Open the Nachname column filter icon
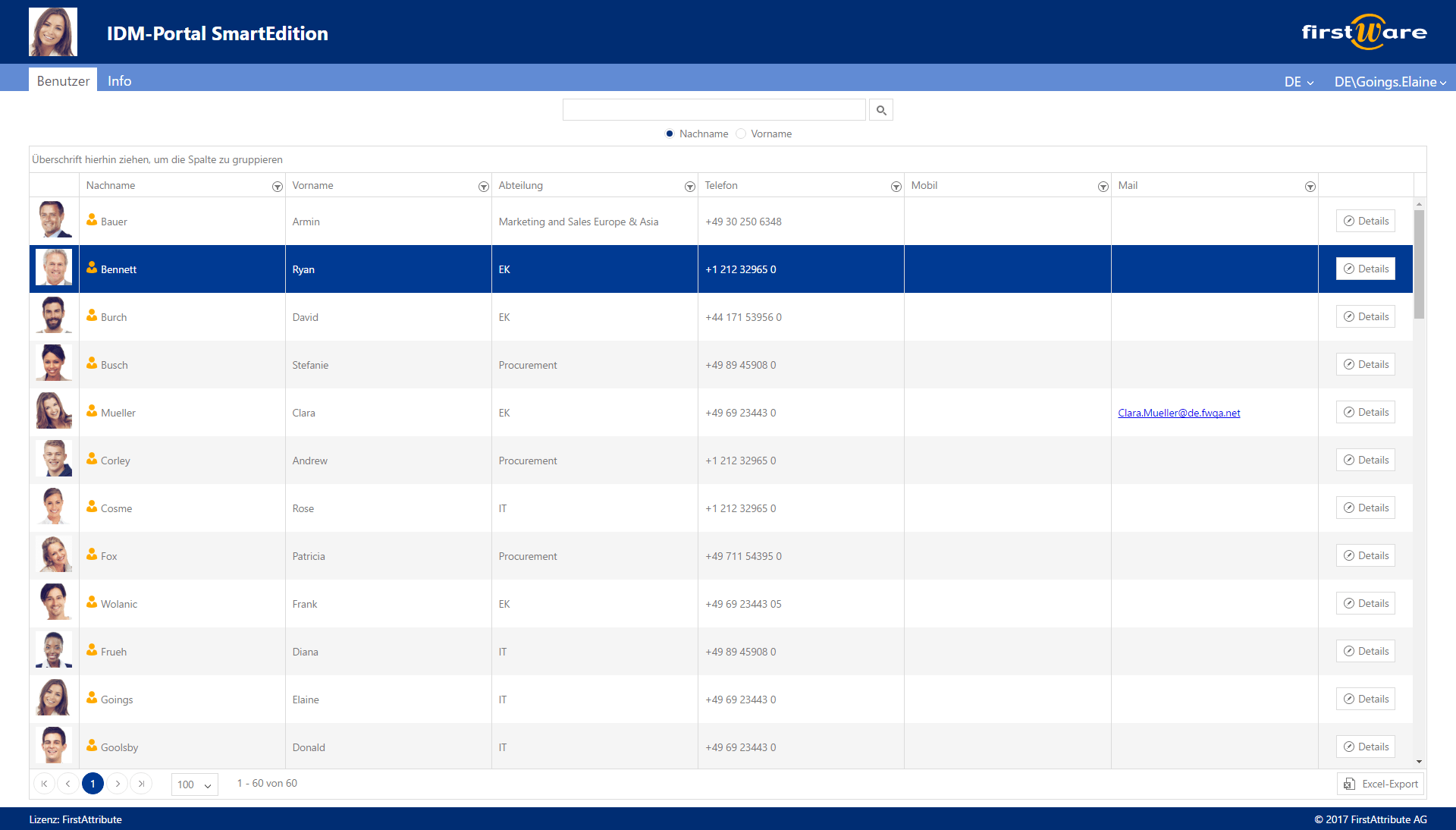Image resolution: width=1456 pixels, height=830 pixels. (x=277, y=187)
